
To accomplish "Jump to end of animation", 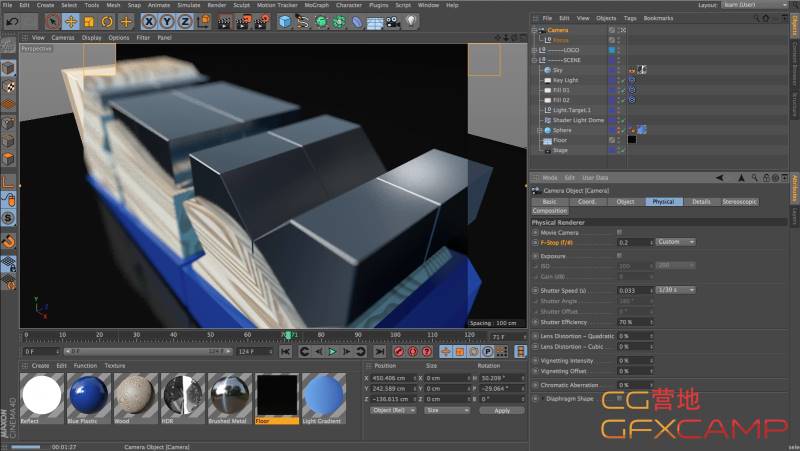I will [x=380, y=352].
